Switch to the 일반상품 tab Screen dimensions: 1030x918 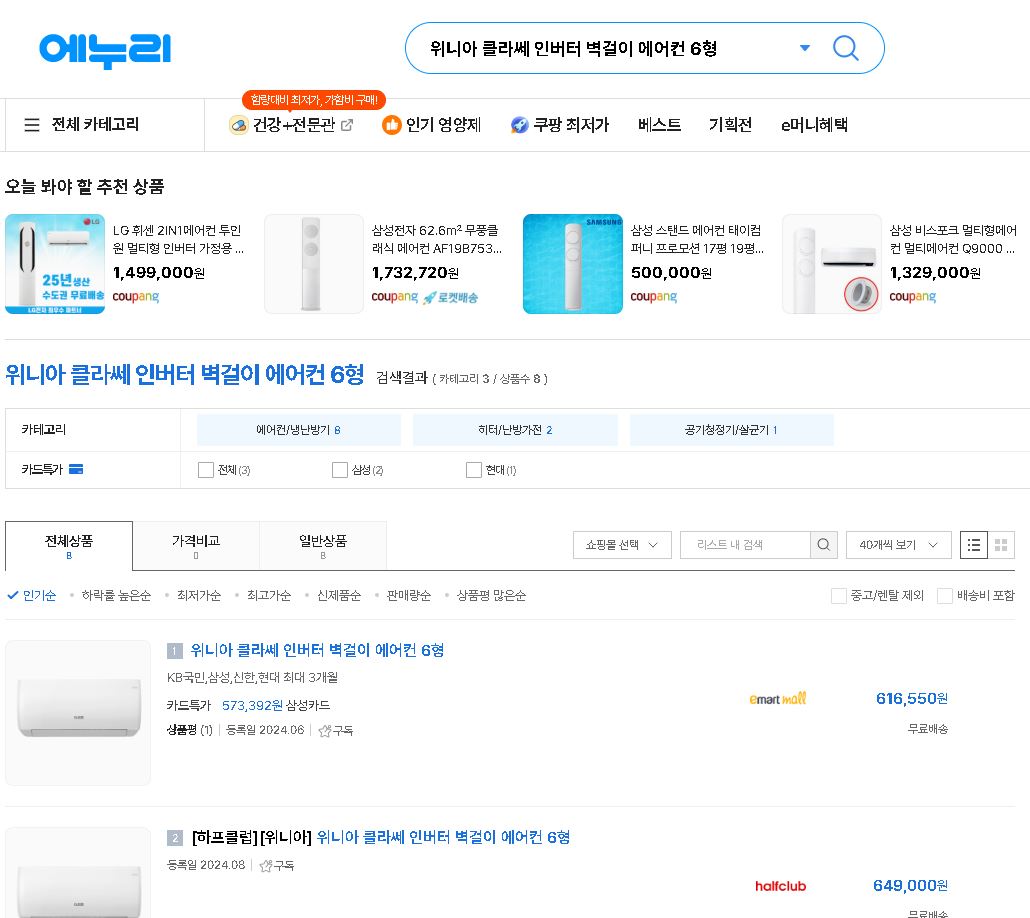coord(323,545)
